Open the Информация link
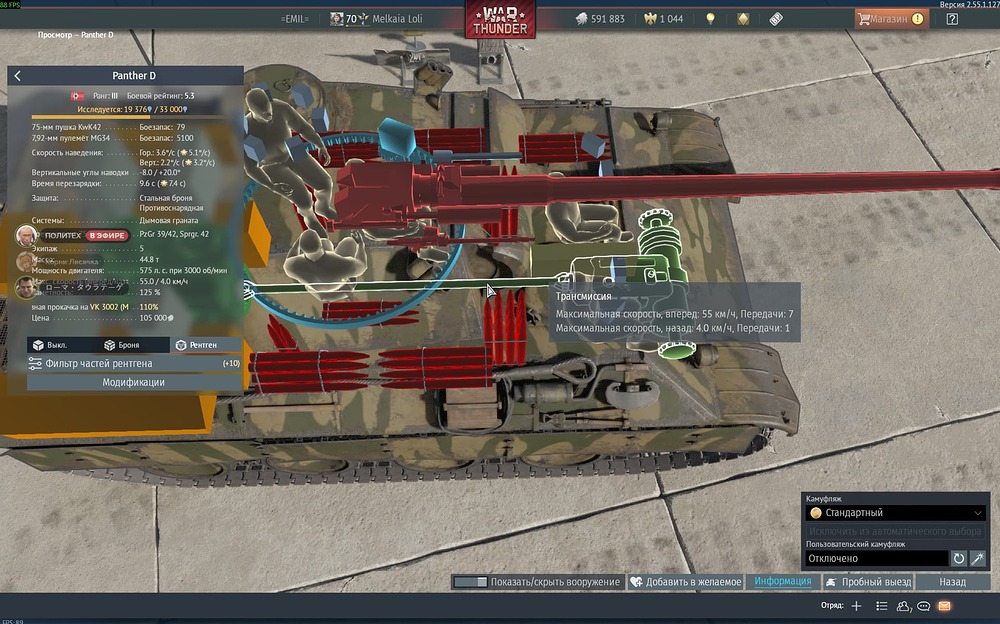The height and width of the screenshot is (624, 1000). click(783, 581)
